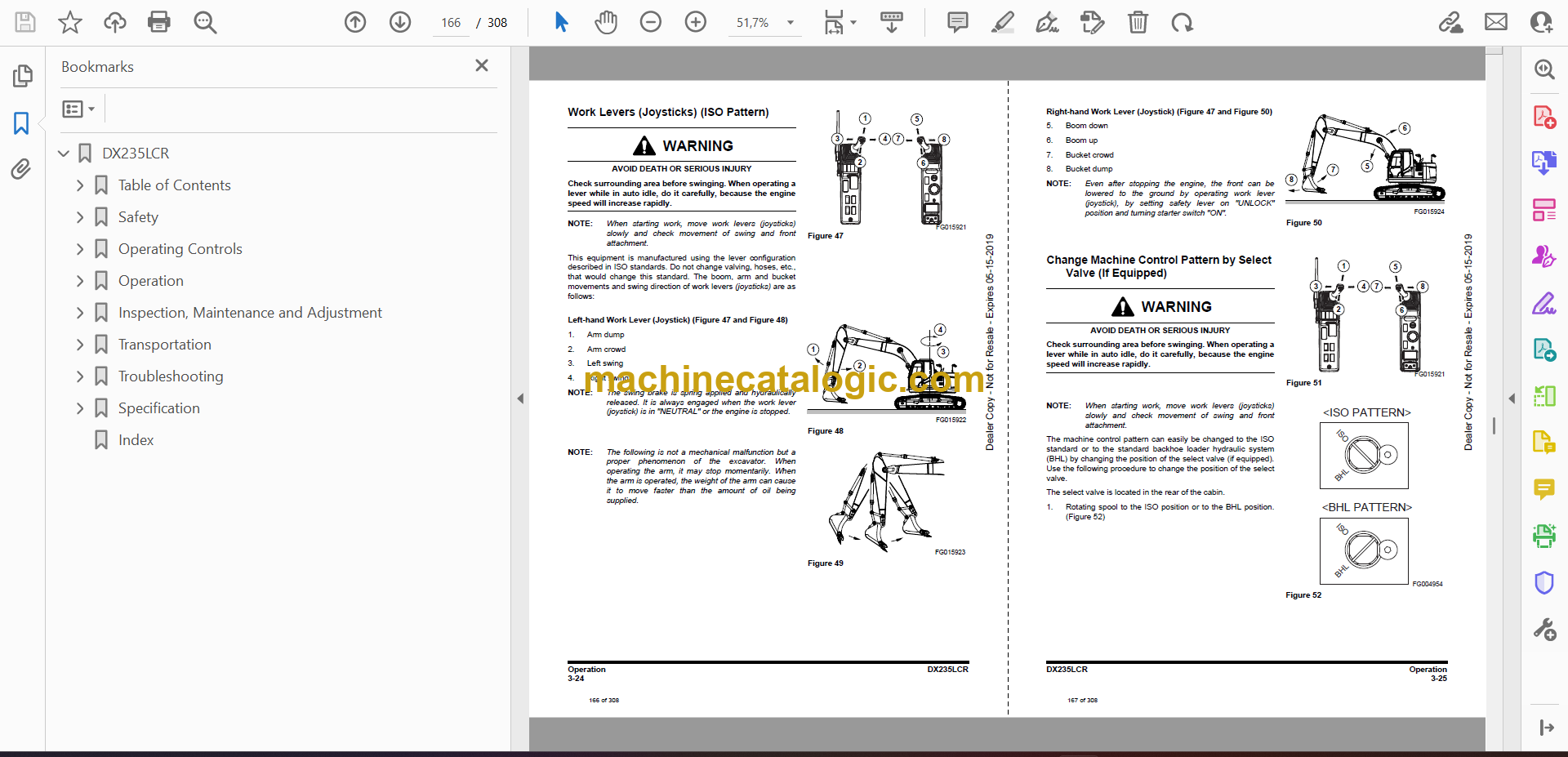Rotate the page view
This screenshot has width=1568, height=757.
(1182, 22)
